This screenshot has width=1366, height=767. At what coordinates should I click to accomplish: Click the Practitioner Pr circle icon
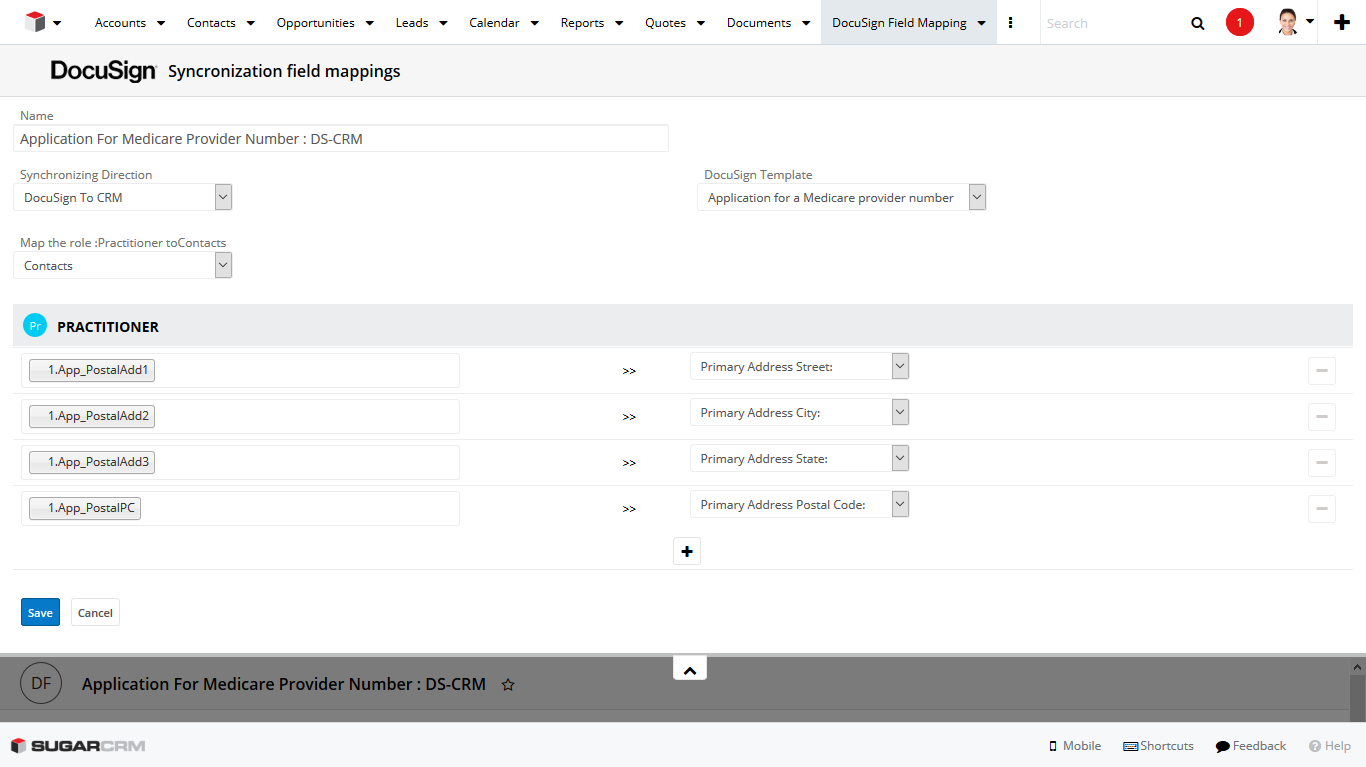[x=35, y=325]
